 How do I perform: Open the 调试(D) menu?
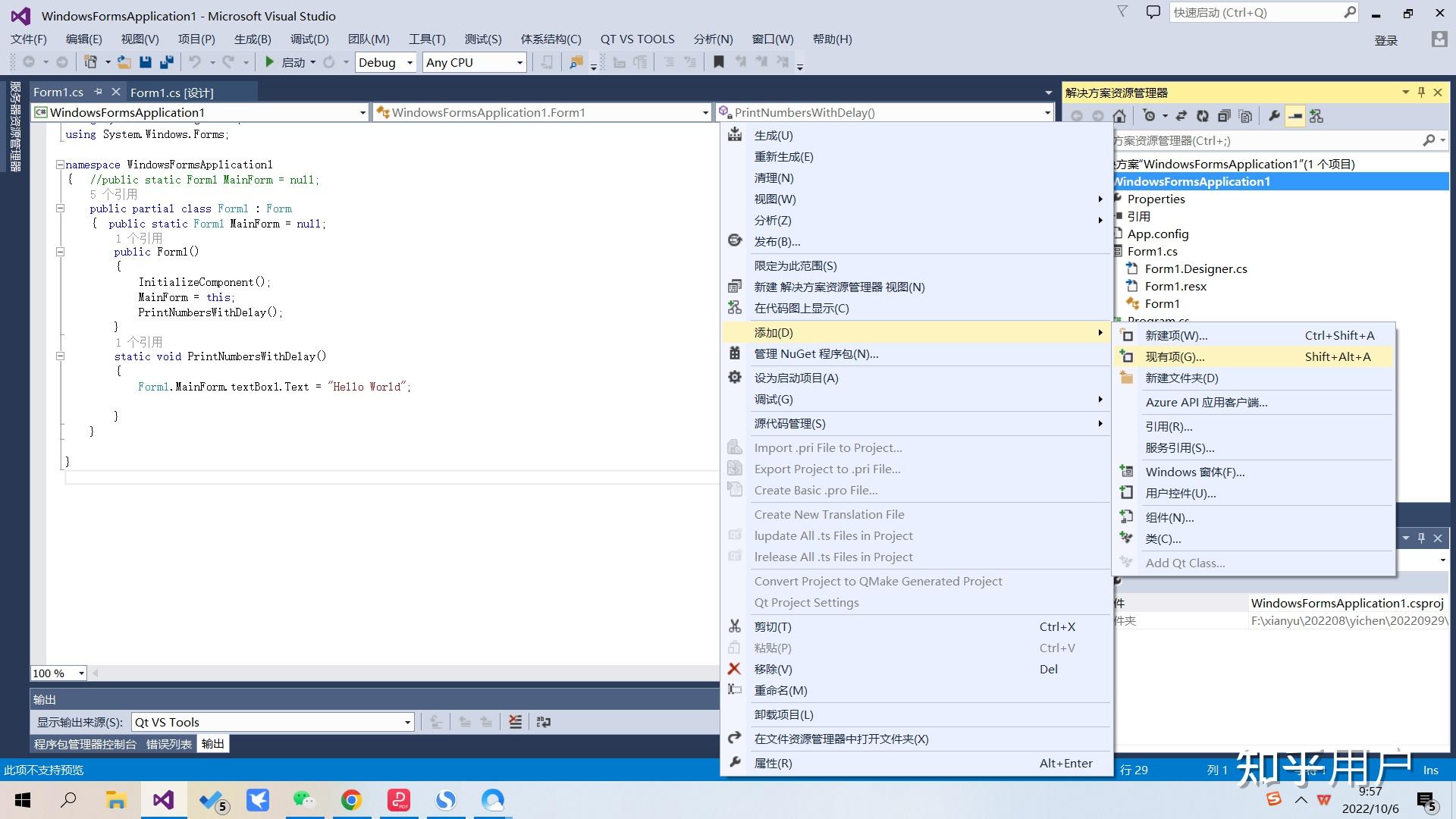pyautogui.click(x=309, y=39)
